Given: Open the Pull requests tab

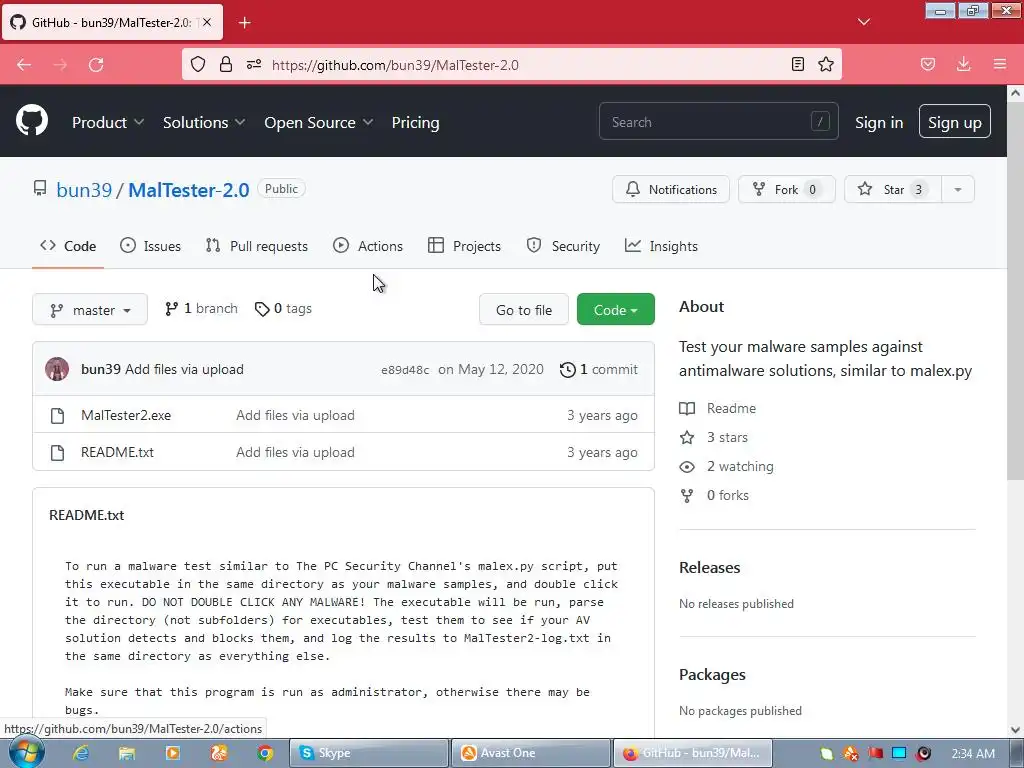Looking at the screenshot, I should pyautogui.click(x=256, y=246).
